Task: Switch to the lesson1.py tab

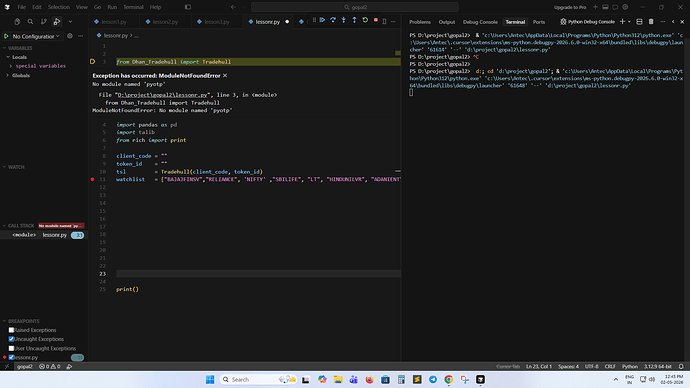Action: (x=114, y=22)
